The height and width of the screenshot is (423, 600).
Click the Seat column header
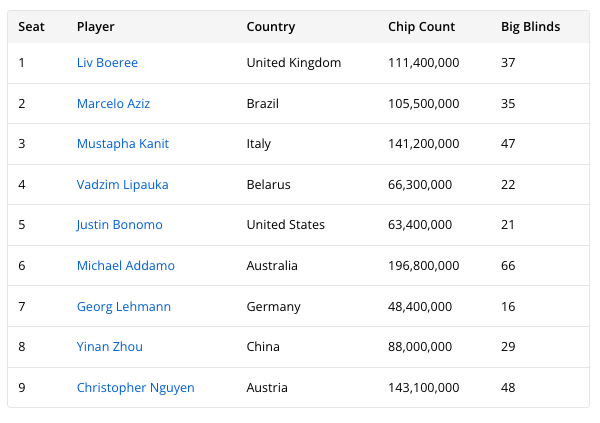pyautogui.click(x=31, y=27)
